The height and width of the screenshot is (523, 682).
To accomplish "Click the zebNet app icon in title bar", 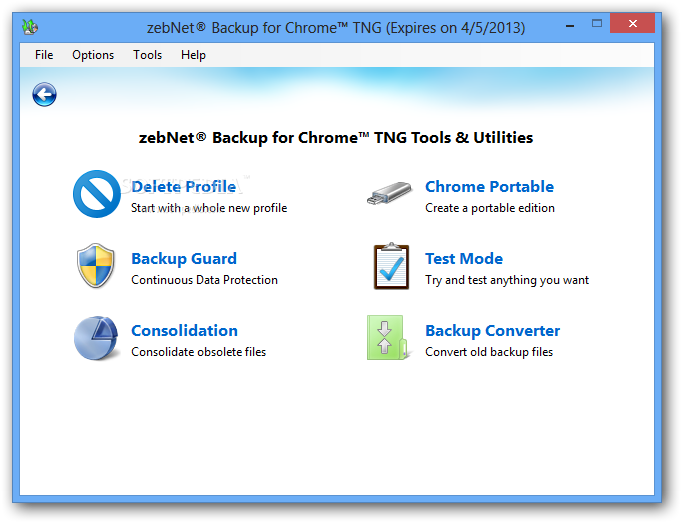I will tap(30, 27).
